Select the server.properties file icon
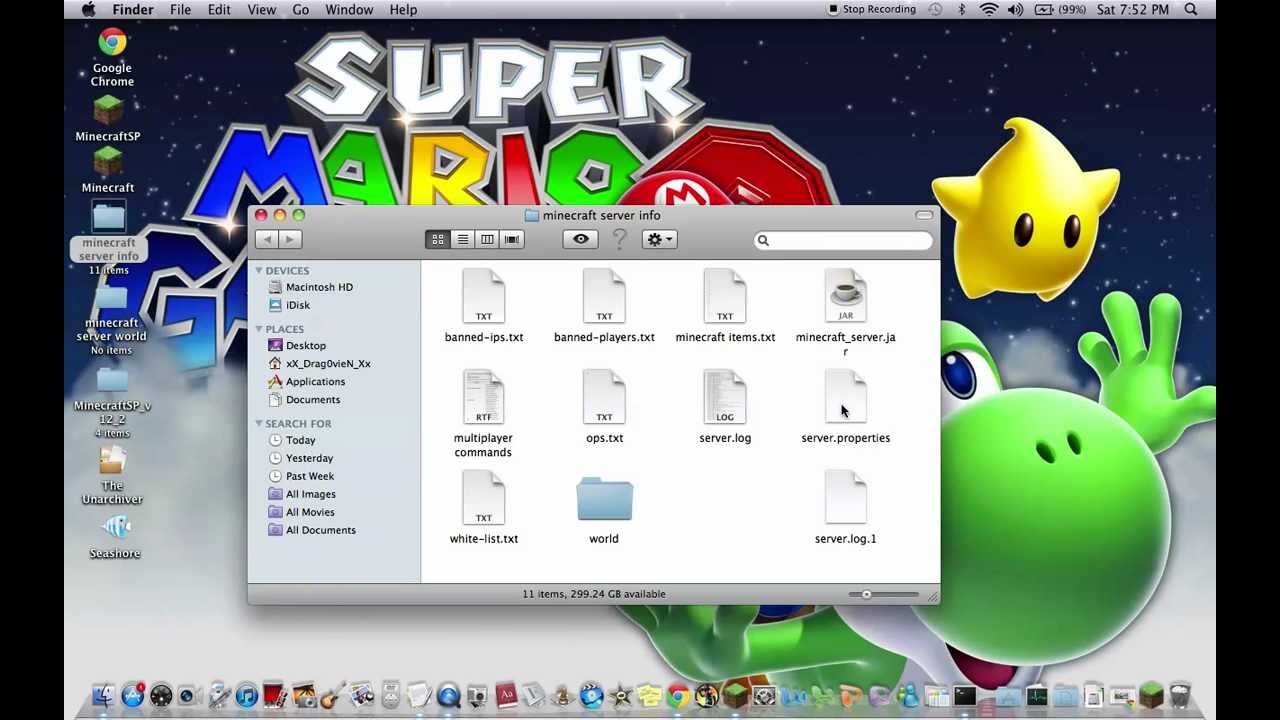Viewport: 1280px width, 720px height. coord(845,398)
